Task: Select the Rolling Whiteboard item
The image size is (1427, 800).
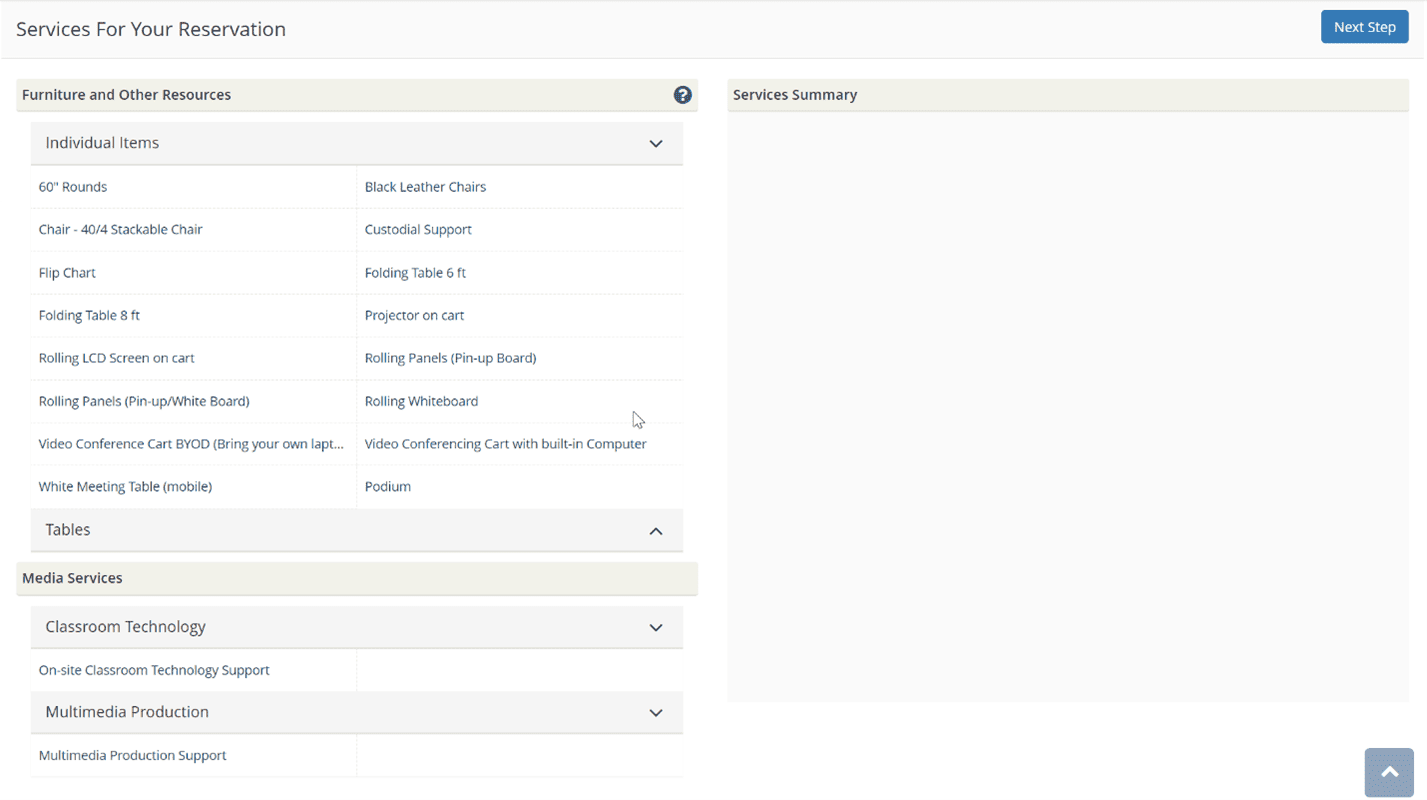Action: pyautogui.click(x=421, y=401)
